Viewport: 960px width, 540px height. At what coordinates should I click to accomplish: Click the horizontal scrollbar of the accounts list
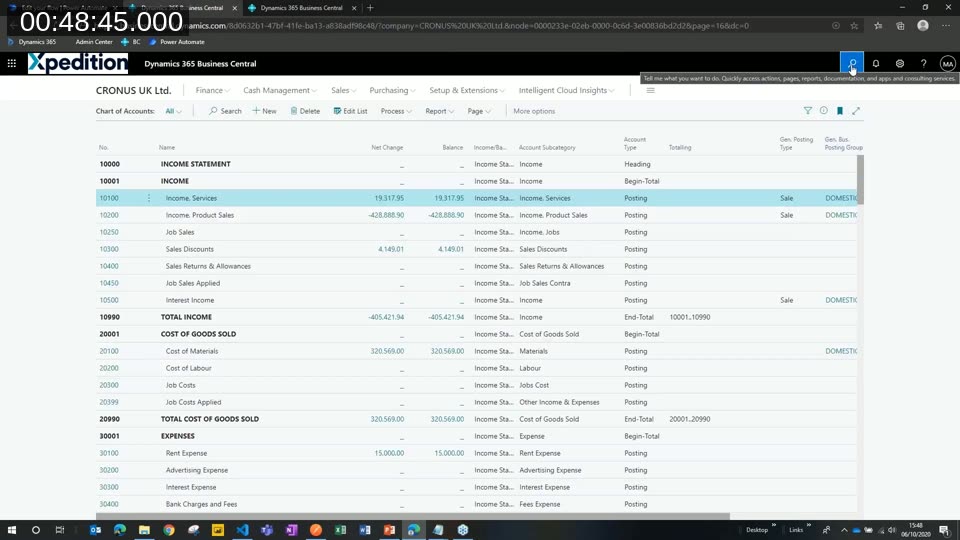point(413,516)
